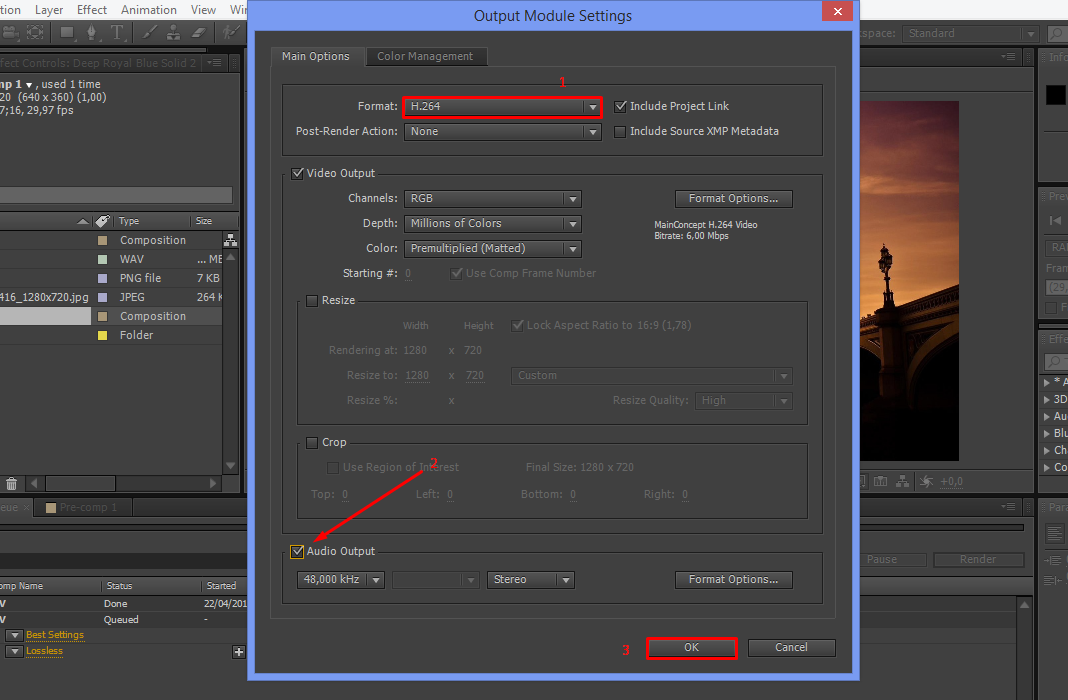The height and width of the screenshot is (700, 1068).
Task: Click the reset exposure icon
Action: tap(926, 481)
